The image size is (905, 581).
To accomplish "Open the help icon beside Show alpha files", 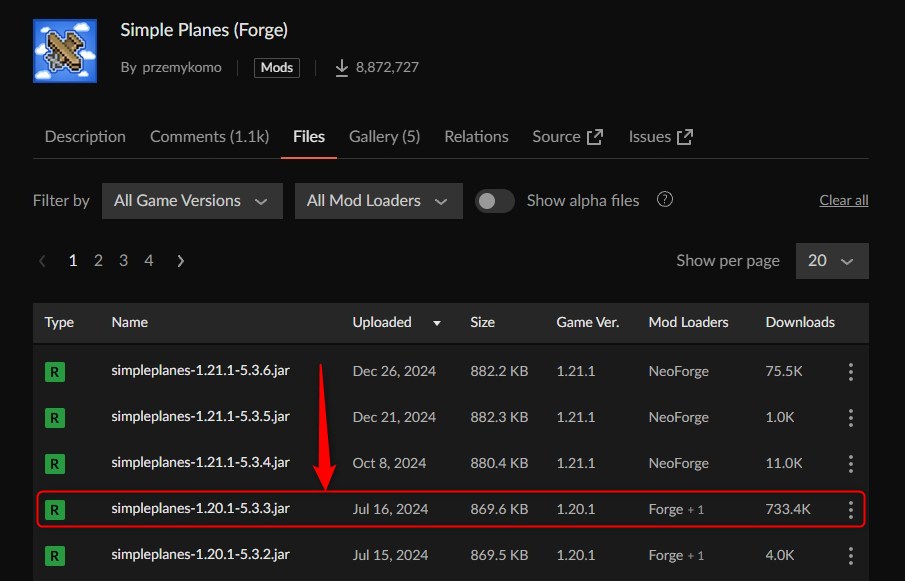I will click(x=664, y=200).
